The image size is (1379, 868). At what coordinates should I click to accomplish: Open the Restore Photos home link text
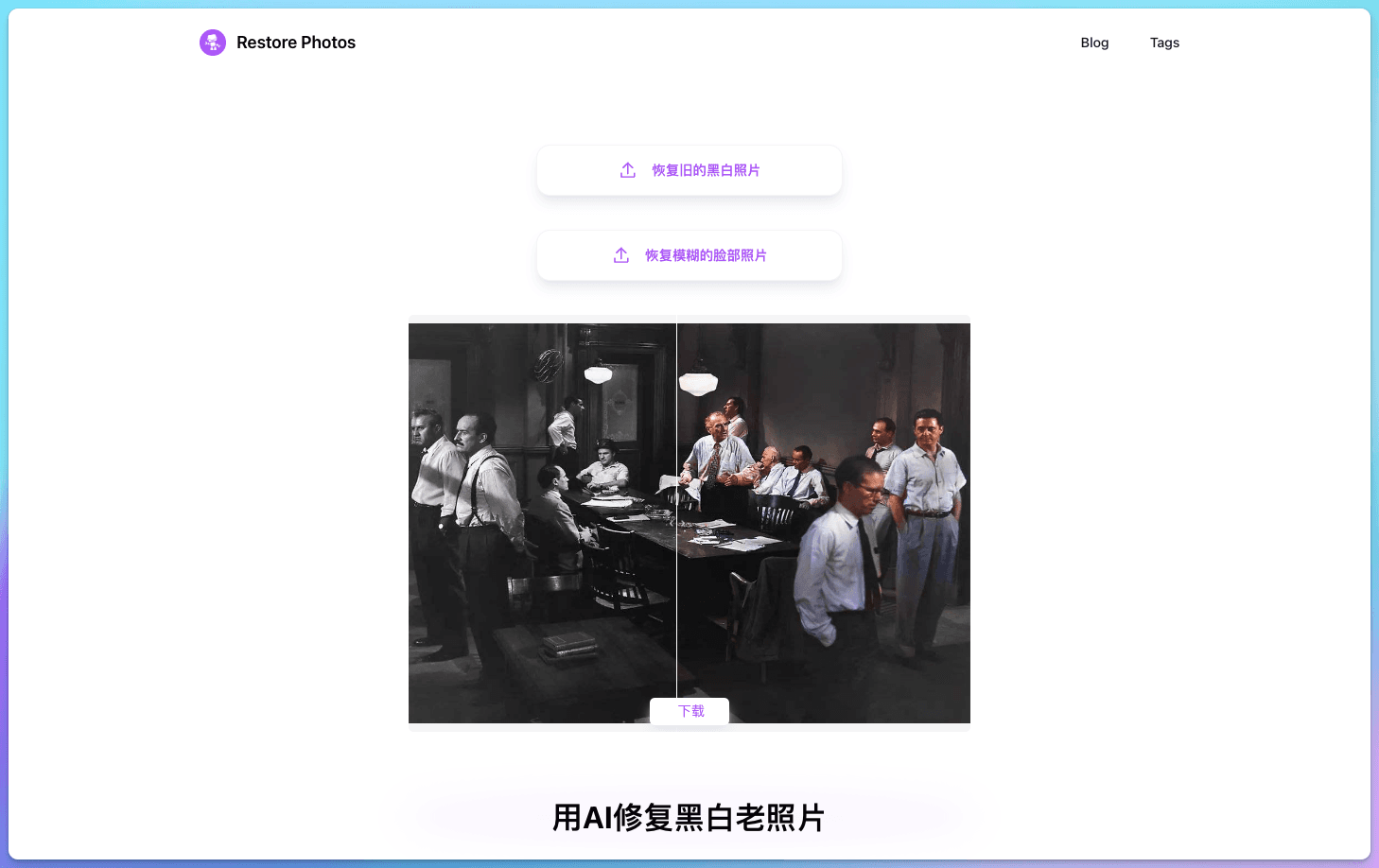[296, 43]
